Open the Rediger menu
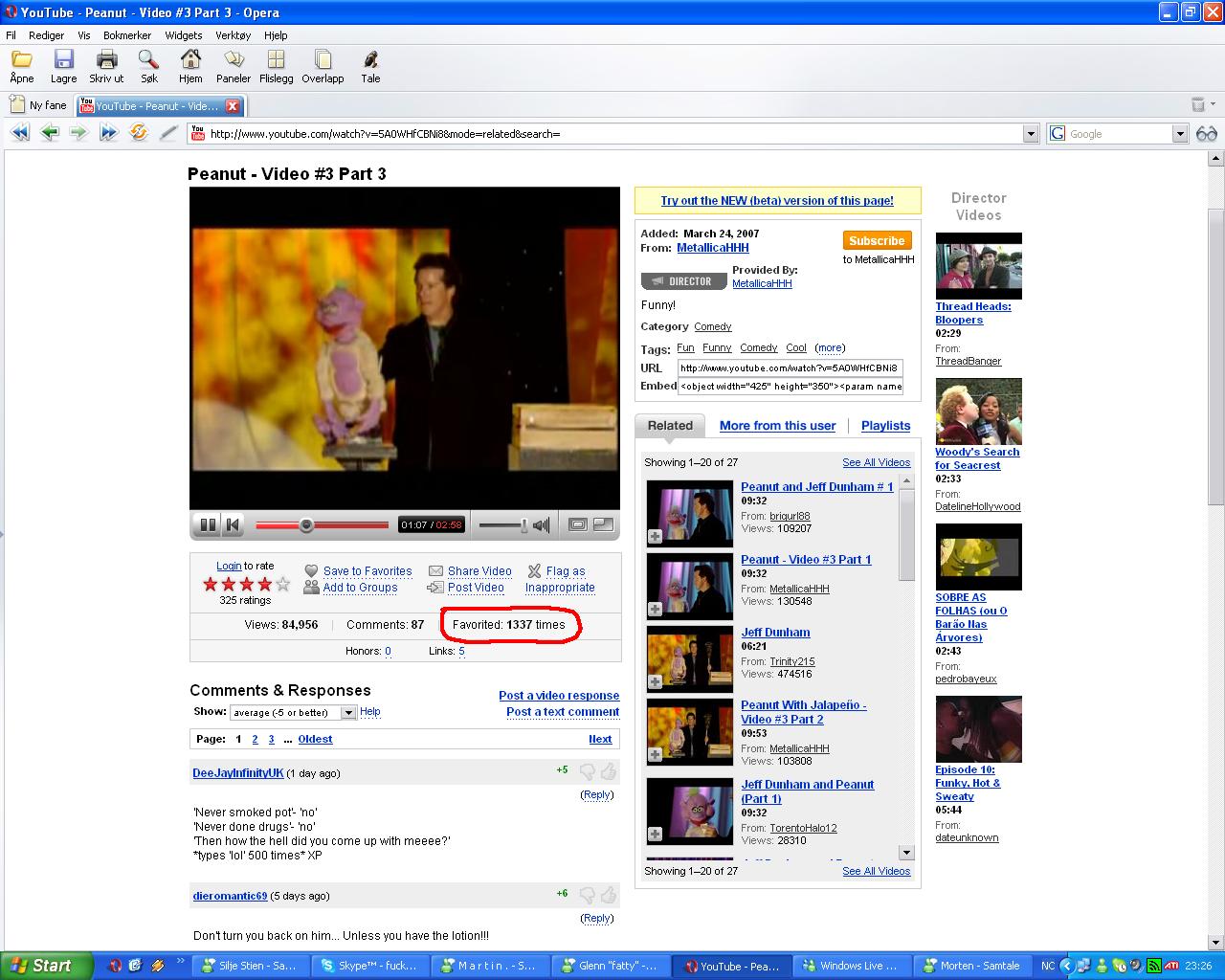 [x=46, y=34]
